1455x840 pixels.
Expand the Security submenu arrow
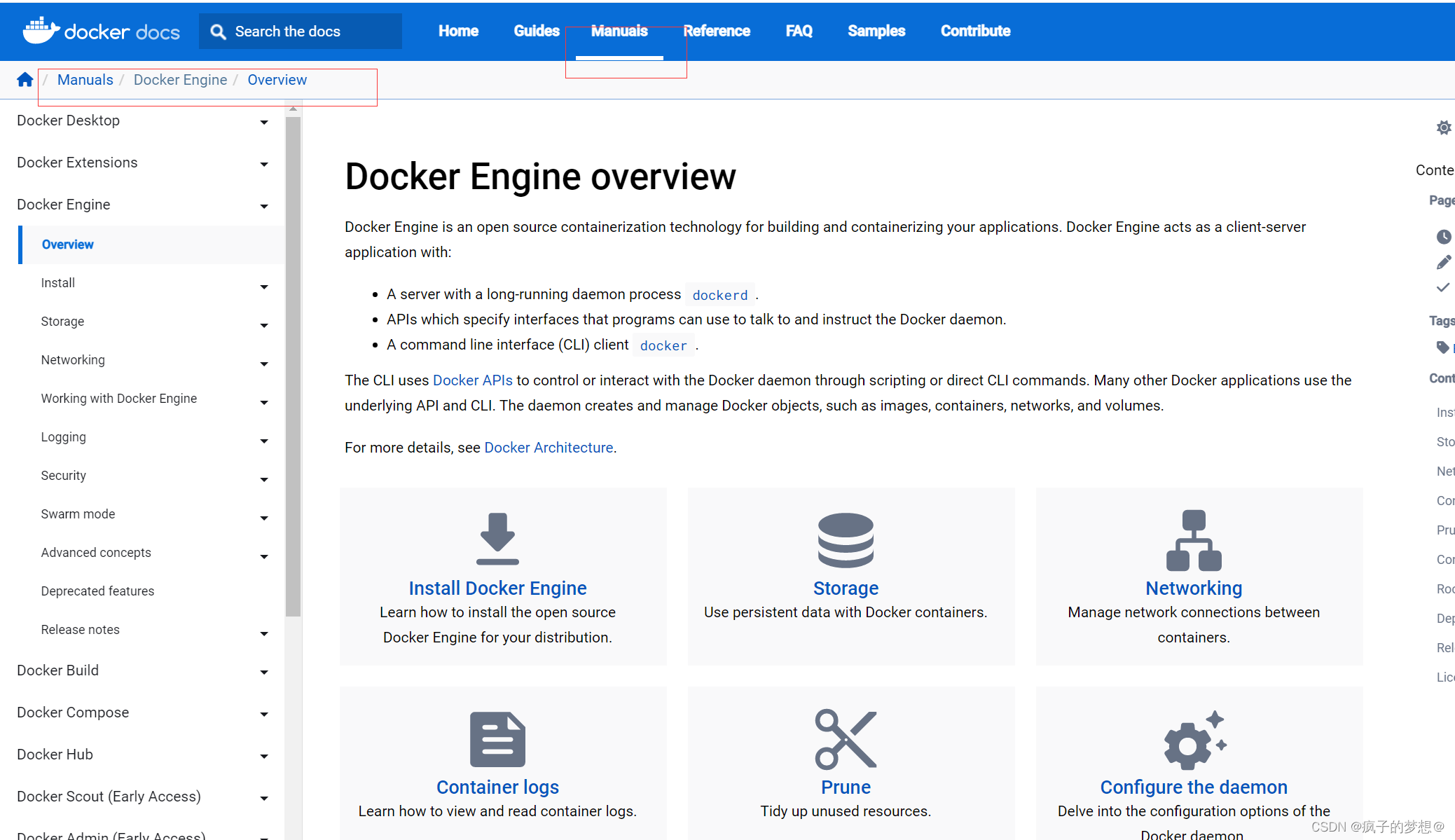264,480
